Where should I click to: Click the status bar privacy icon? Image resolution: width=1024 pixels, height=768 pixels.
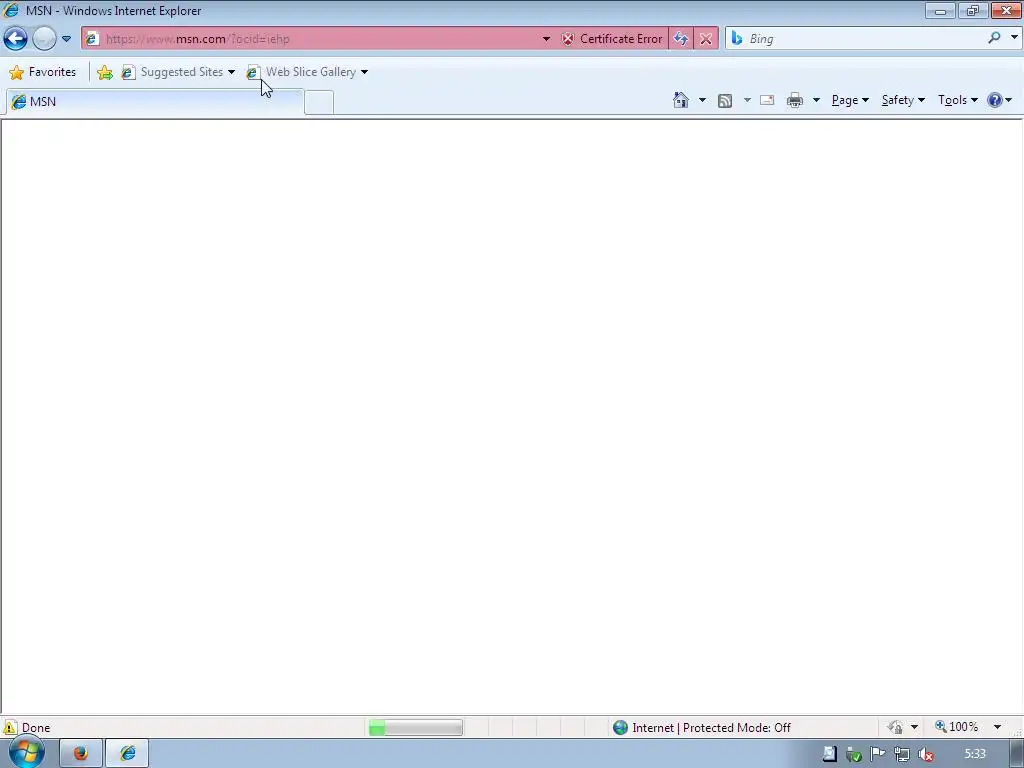(895, 727)
